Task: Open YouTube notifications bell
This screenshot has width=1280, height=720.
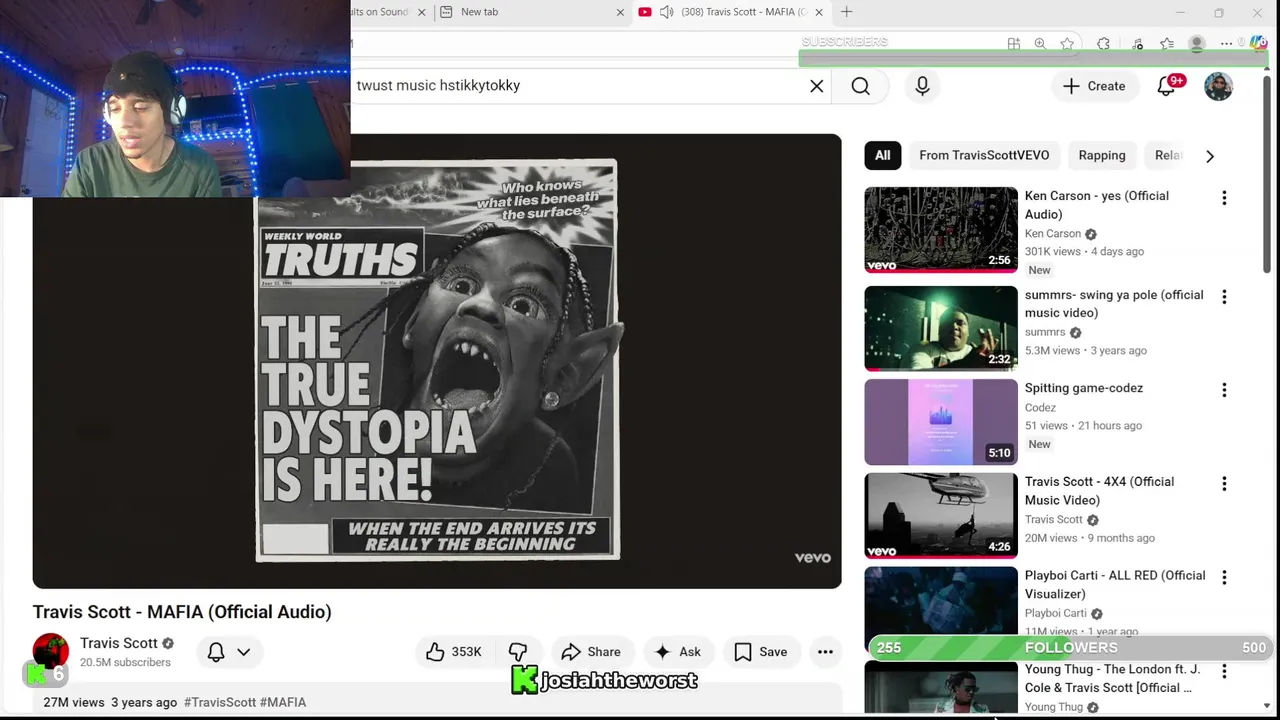Action: pos(1166,86)
